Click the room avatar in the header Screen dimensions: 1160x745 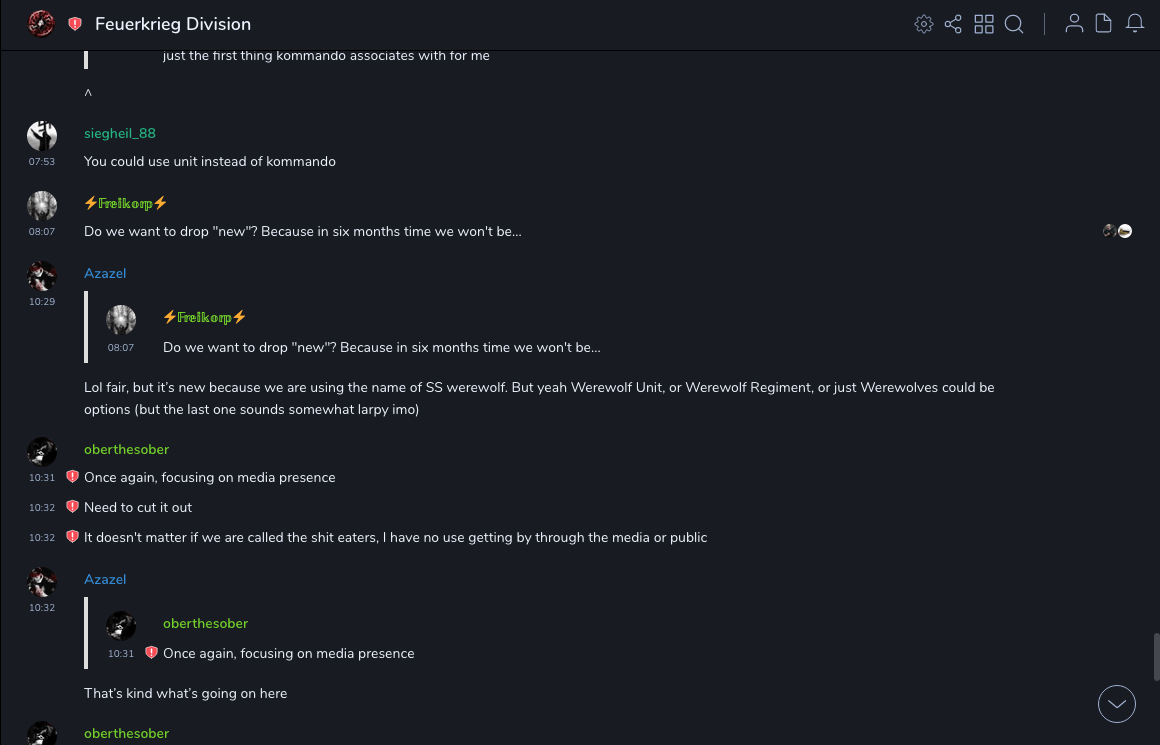pyautogui.click(x=41, y=24)
